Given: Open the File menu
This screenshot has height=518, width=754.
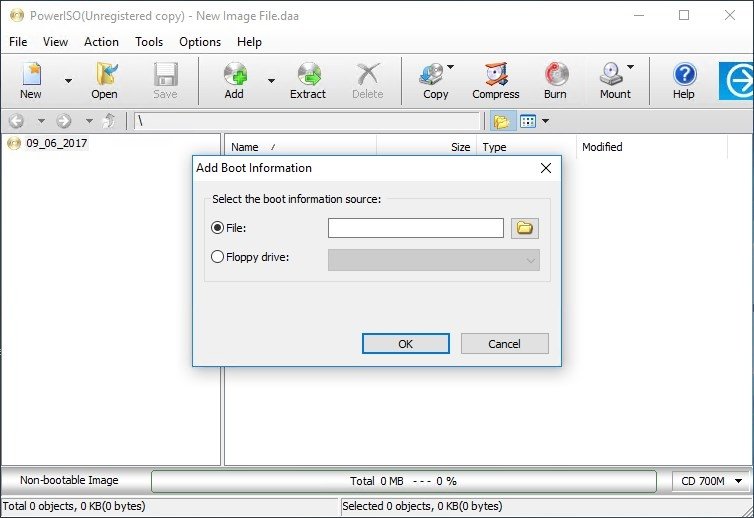Looking at the screenshot, I should click(18, 42).
